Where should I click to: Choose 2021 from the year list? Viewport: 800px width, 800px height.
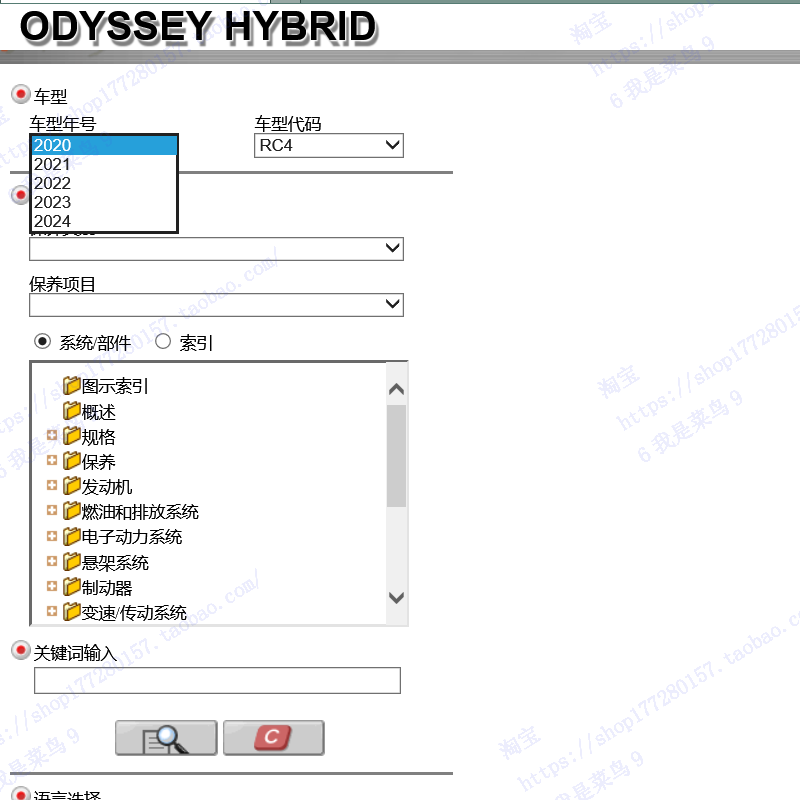(x=104, y=164)
